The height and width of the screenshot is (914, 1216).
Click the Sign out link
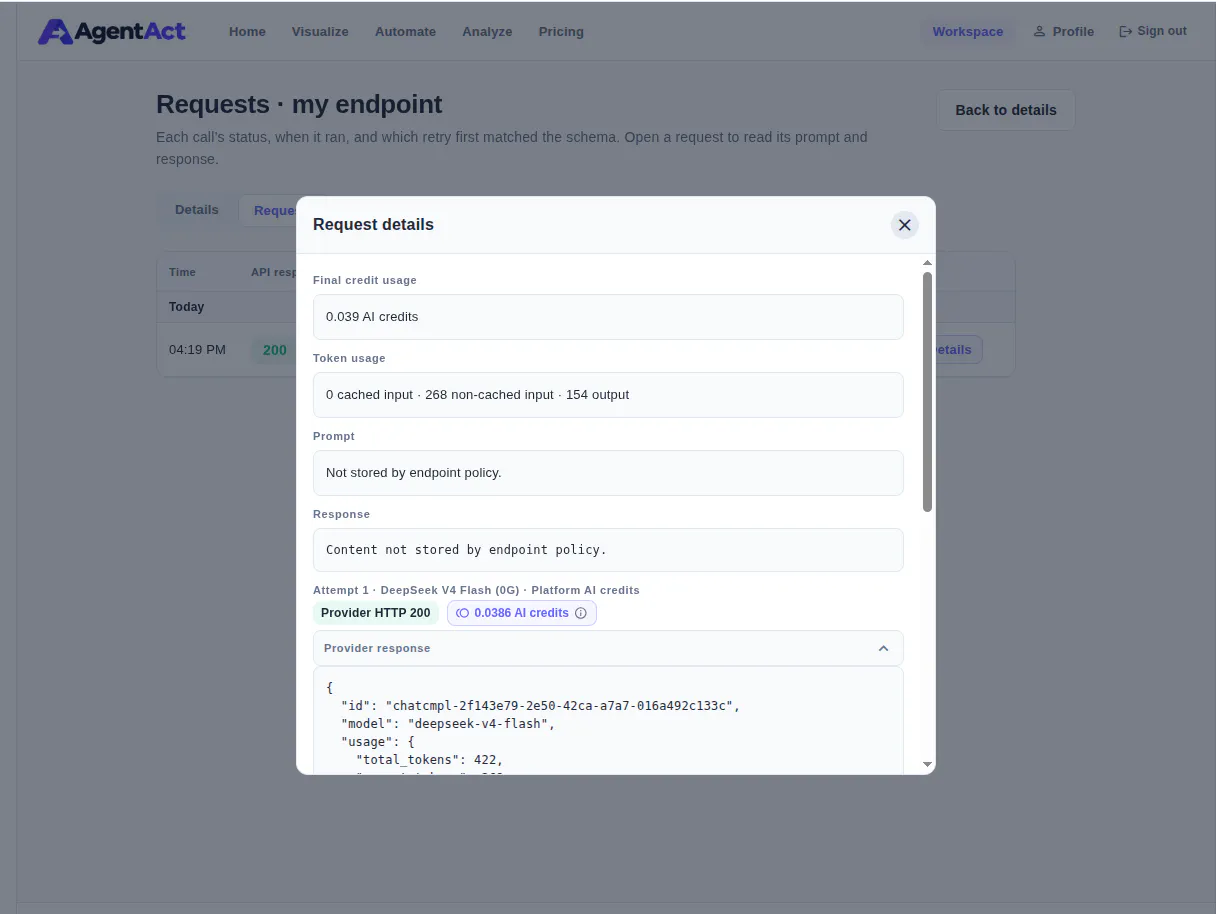[1153, 31]
